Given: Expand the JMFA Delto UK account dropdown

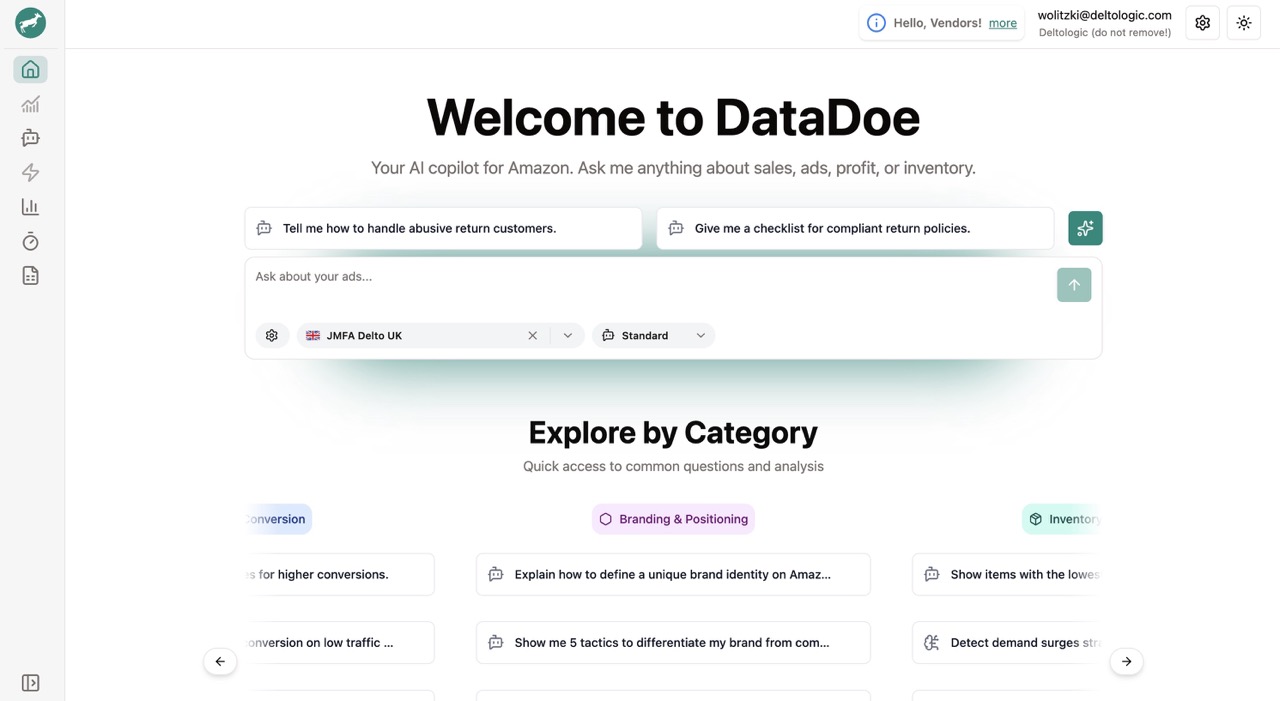Looking at the screenshot, I should click(x=568, y=336).
